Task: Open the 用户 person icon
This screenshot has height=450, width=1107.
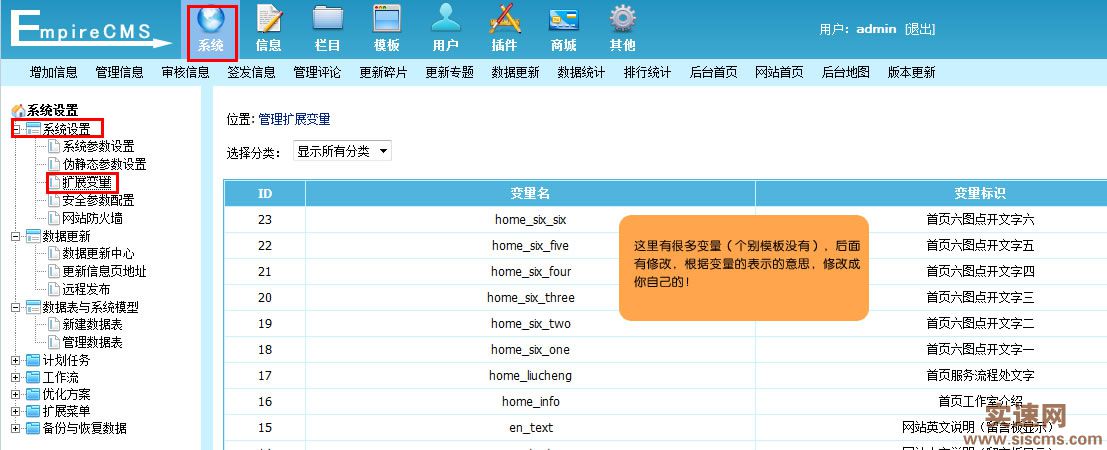Action: click(x=445, y=19)
